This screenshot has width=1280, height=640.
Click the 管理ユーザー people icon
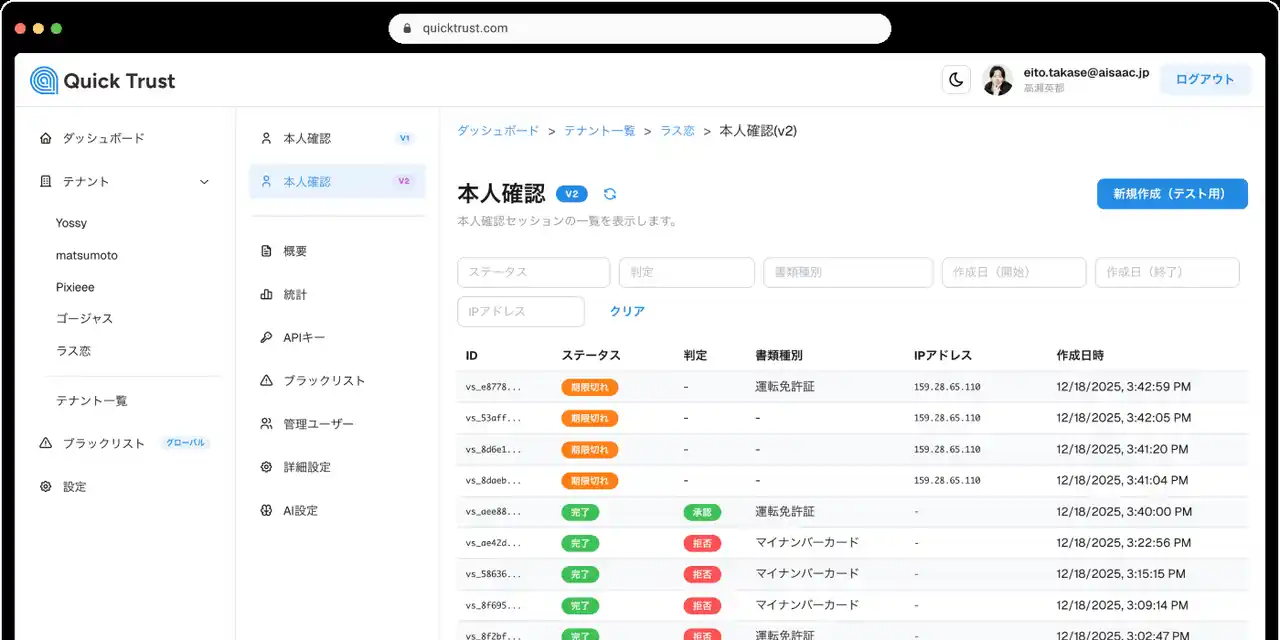click(266, 424)
